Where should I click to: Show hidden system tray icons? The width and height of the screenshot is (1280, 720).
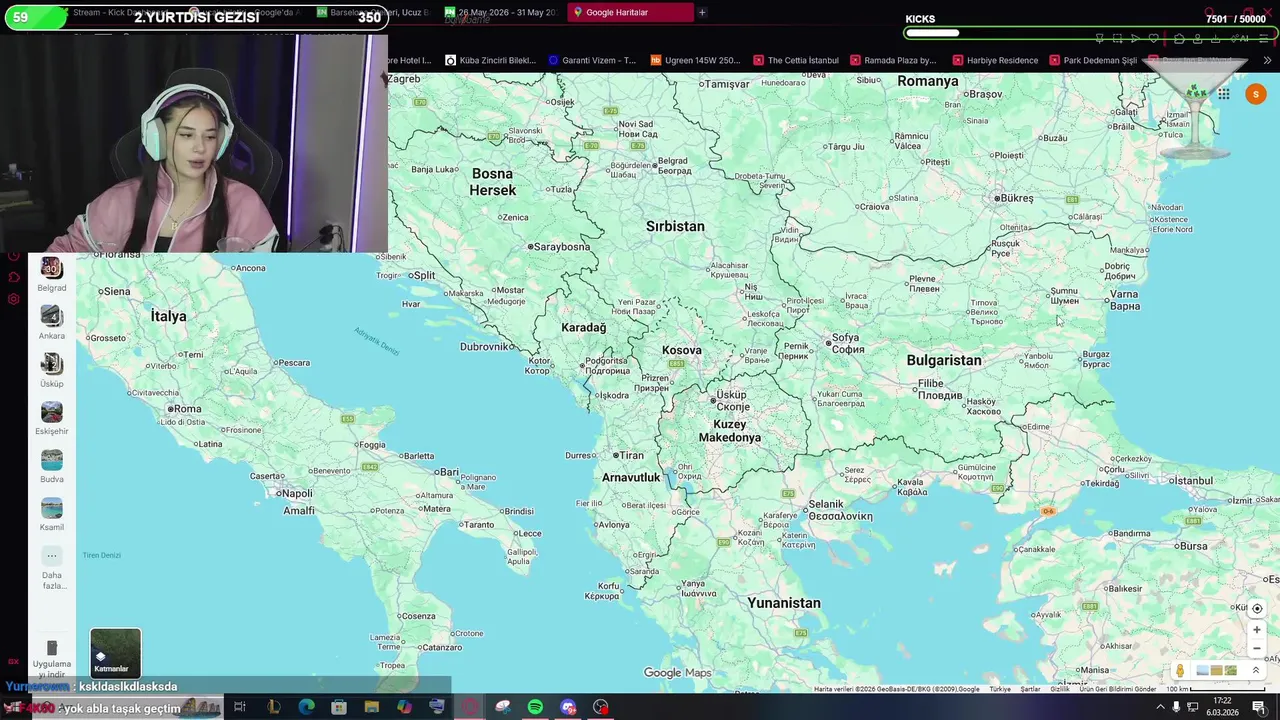[x=1160, y=707]
